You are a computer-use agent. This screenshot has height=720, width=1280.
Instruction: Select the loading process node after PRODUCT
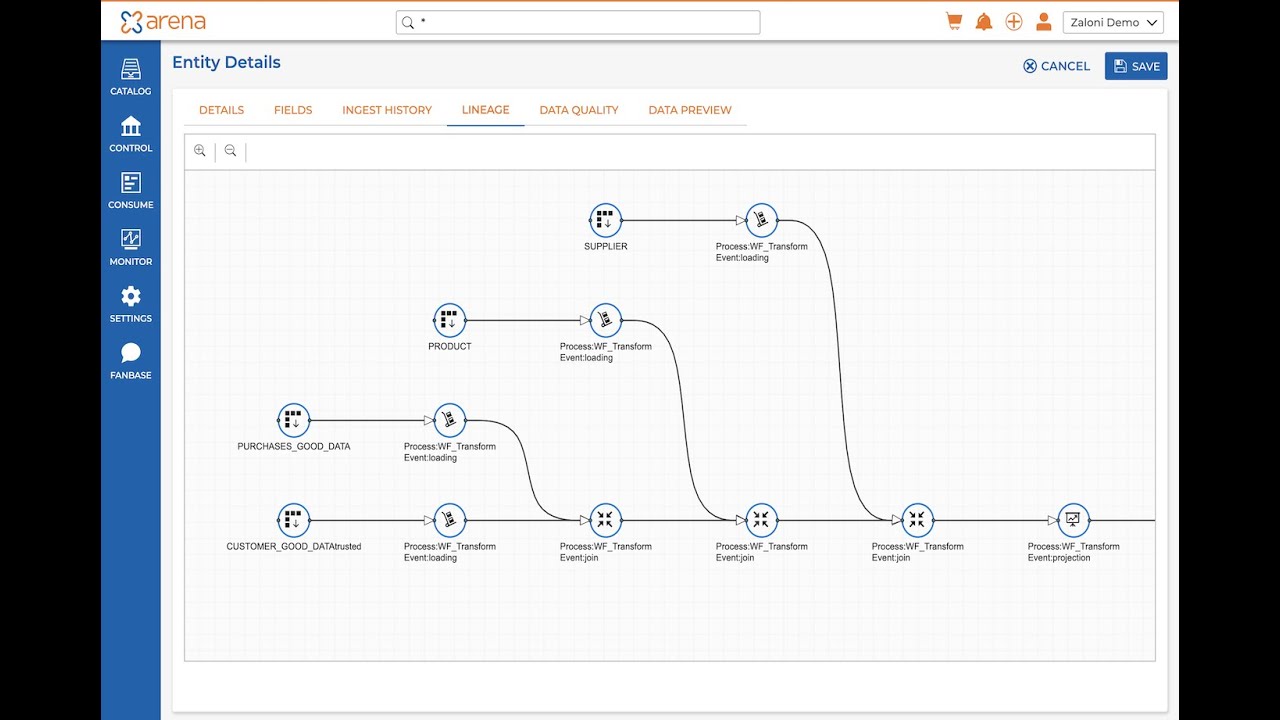coord(605,320)
